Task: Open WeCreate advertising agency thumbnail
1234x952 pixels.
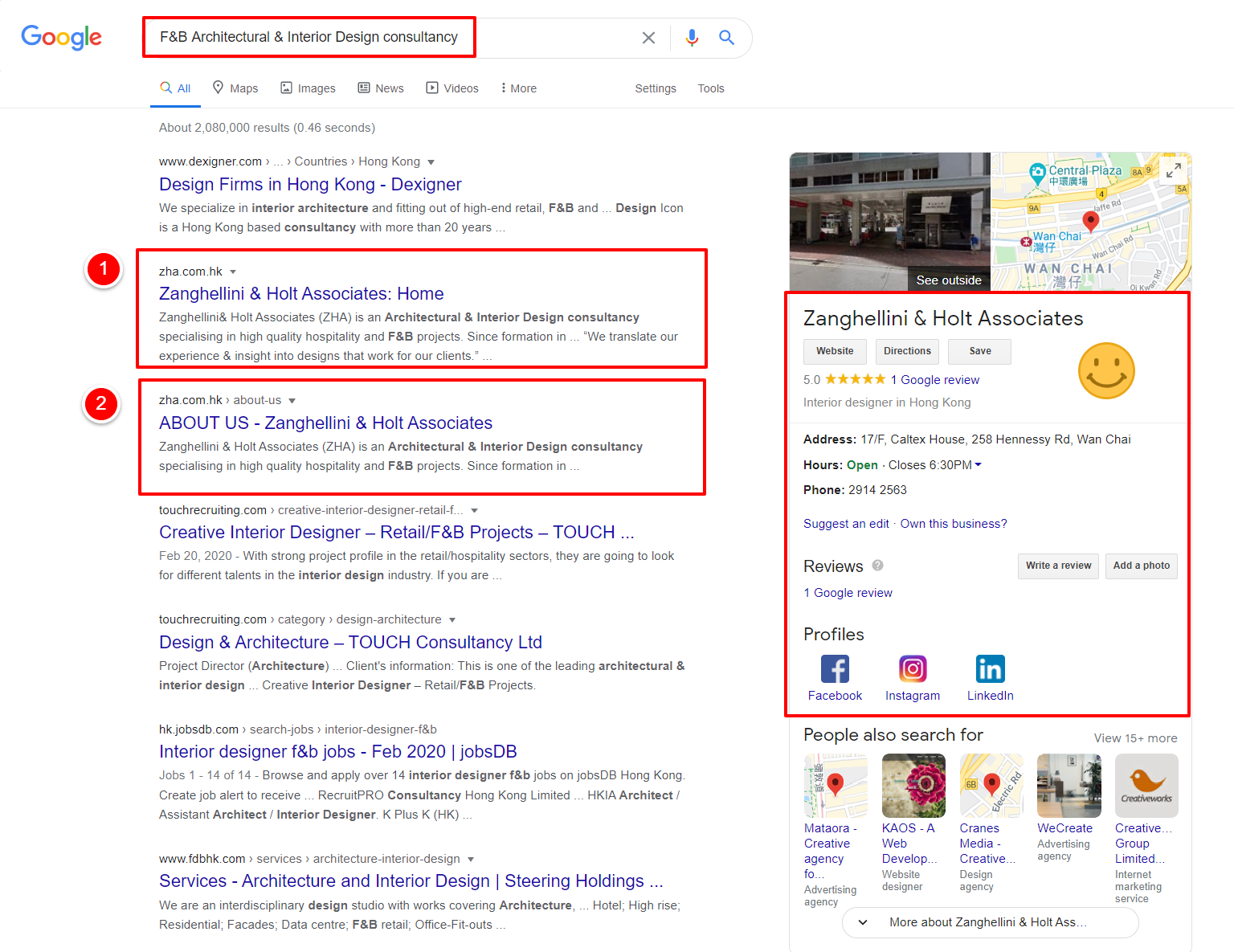Action: 1069,786
